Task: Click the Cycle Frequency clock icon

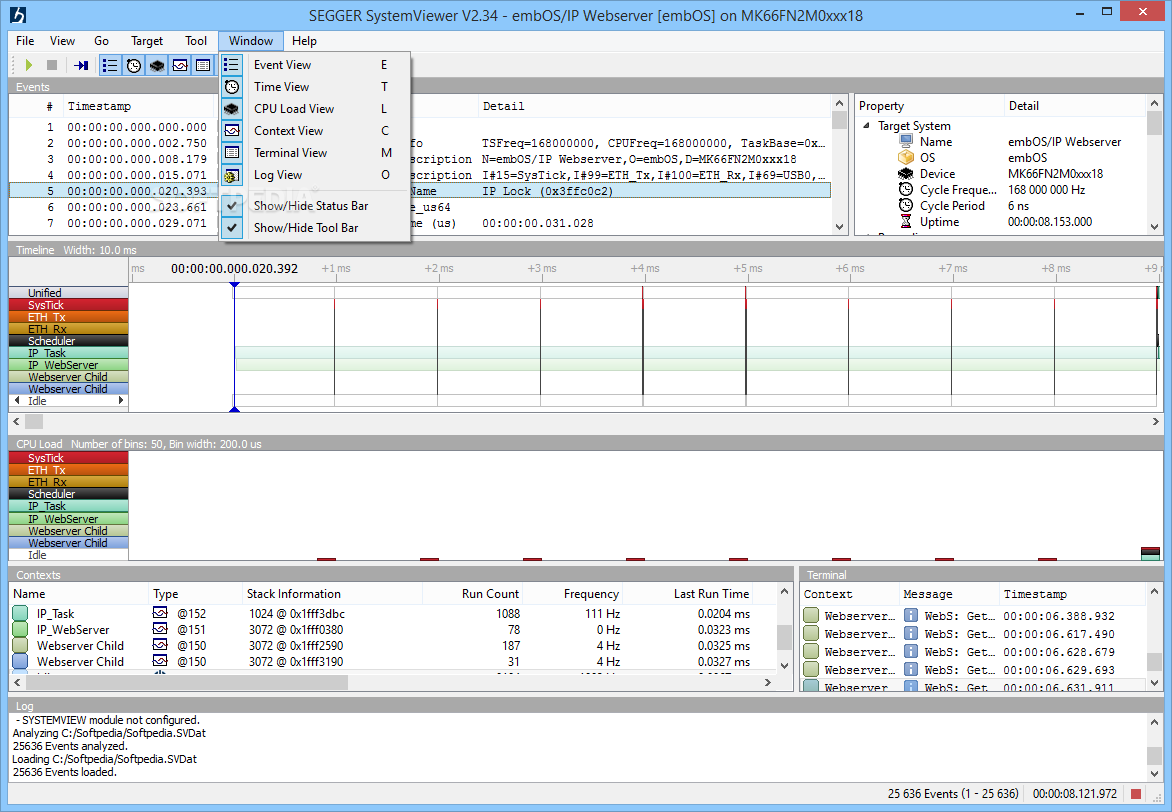Action: pos(906,189)
